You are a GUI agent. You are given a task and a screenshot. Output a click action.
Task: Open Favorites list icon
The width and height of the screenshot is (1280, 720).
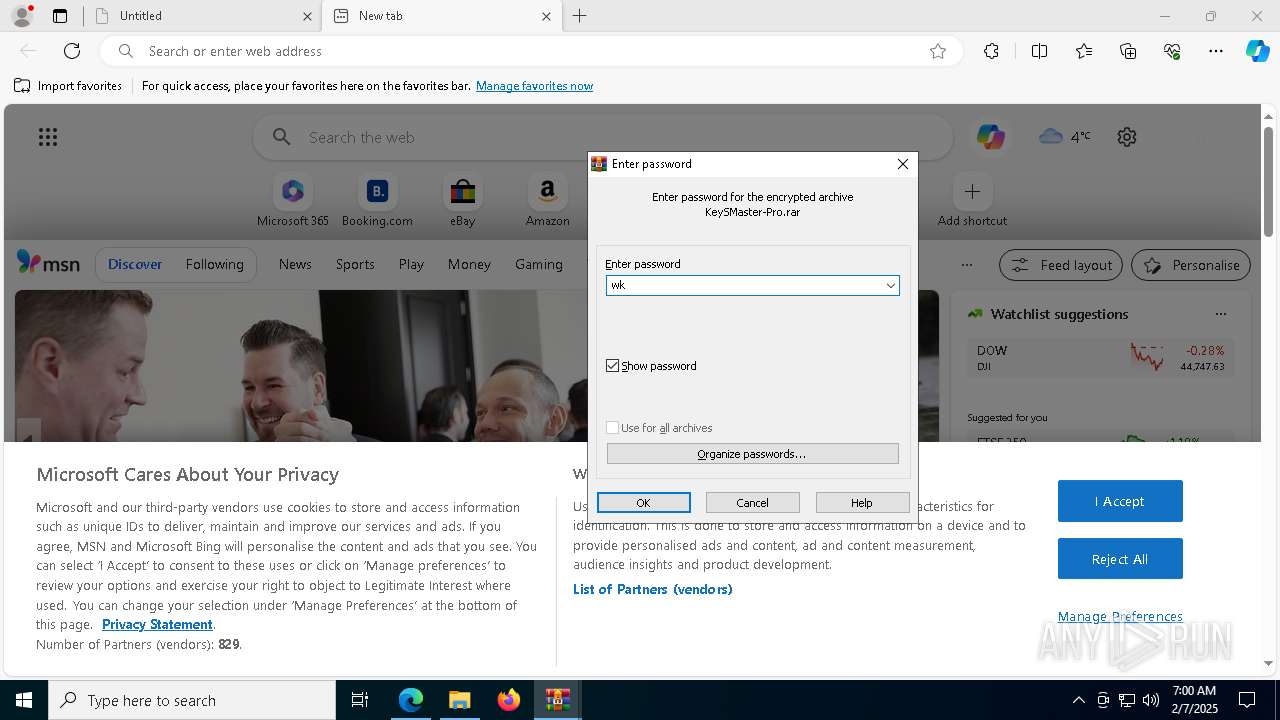click(x=1084, y=51)
